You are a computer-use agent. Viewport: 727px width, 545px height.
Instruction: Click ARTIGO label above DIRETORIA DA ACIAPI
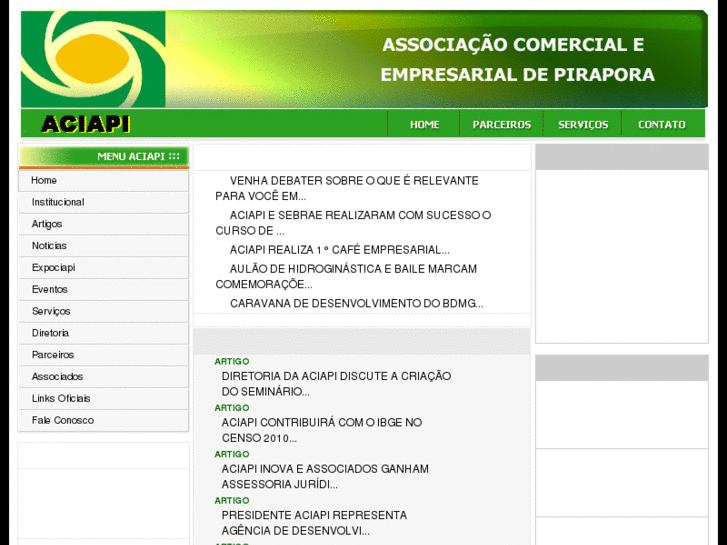[232, 361]
